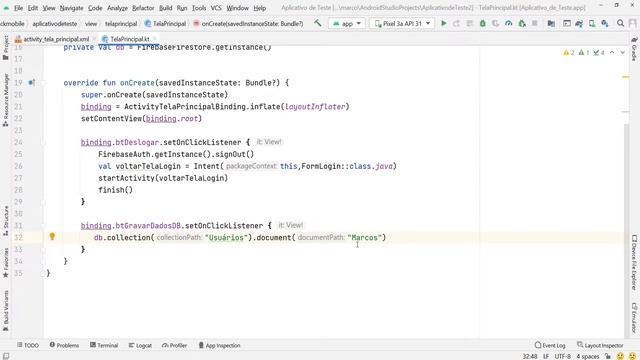640x360 pixels.
Task: Open the Pixel 3a API 31 device dropdown
Action: 402,24
